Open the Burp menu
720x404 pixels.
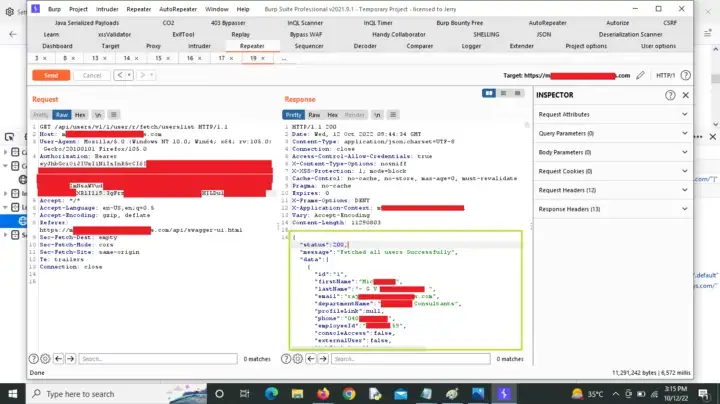click(x=54, y=9)
